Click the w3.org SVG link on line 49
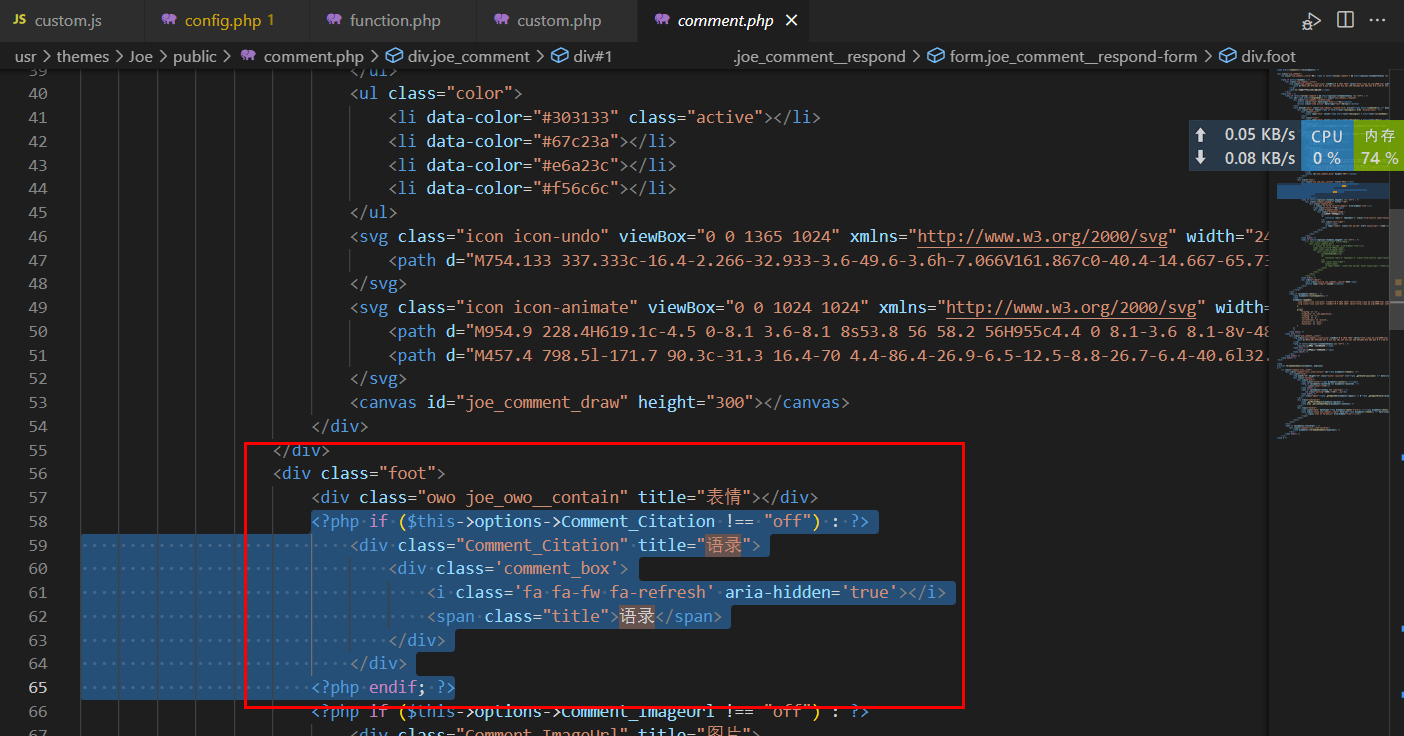This screenshot has width=1404, height=736. (1075, 308)
